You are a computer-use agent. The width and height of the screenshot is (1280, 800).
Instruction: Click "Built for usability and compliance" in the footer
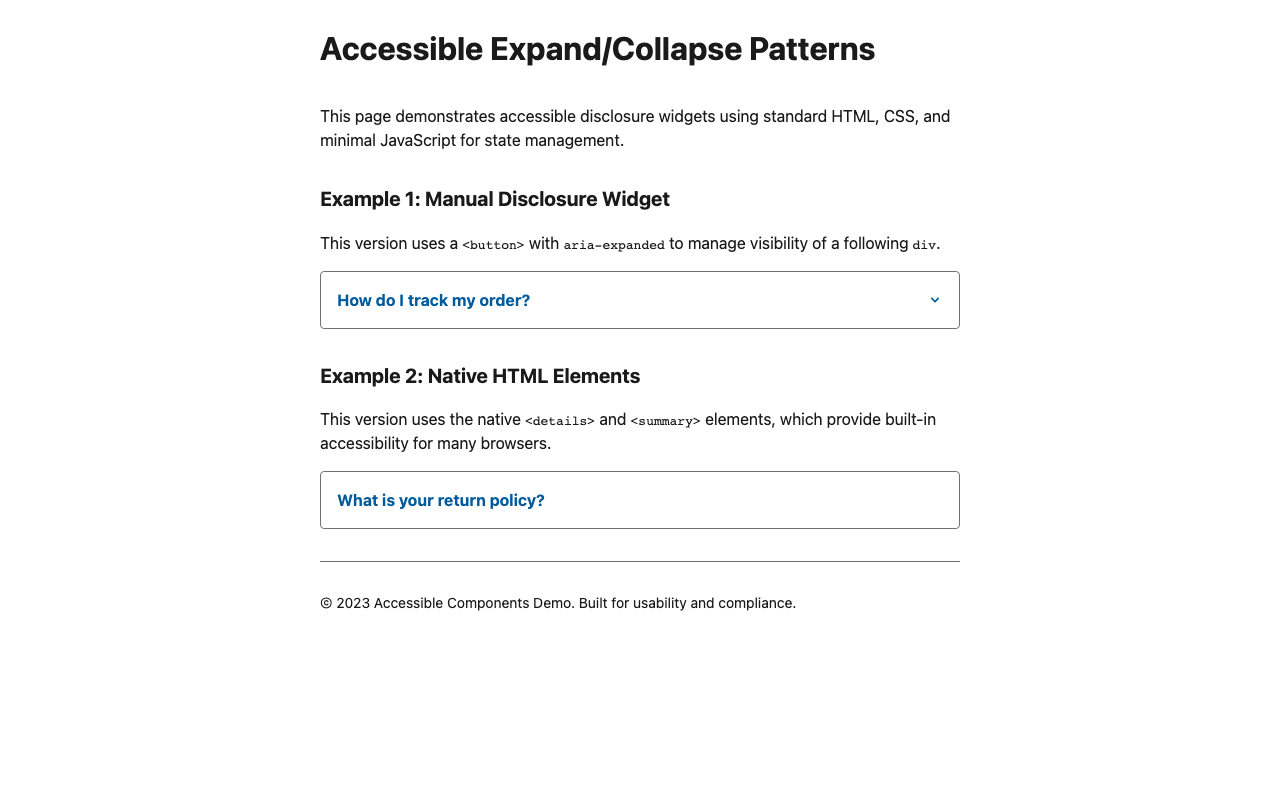coord(687,603)
